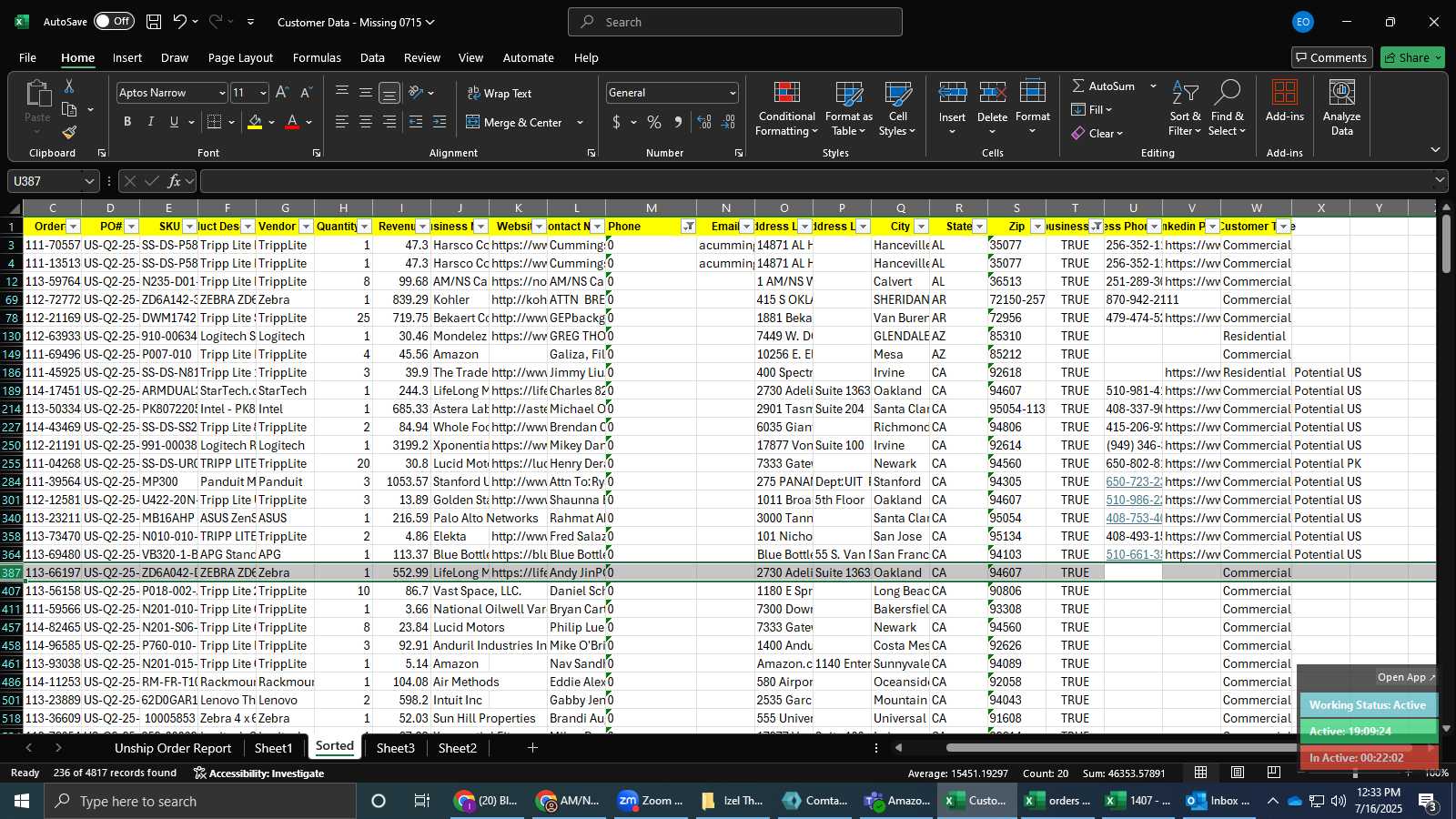Switch to the Insert ribbon tab

coord(127,57)
